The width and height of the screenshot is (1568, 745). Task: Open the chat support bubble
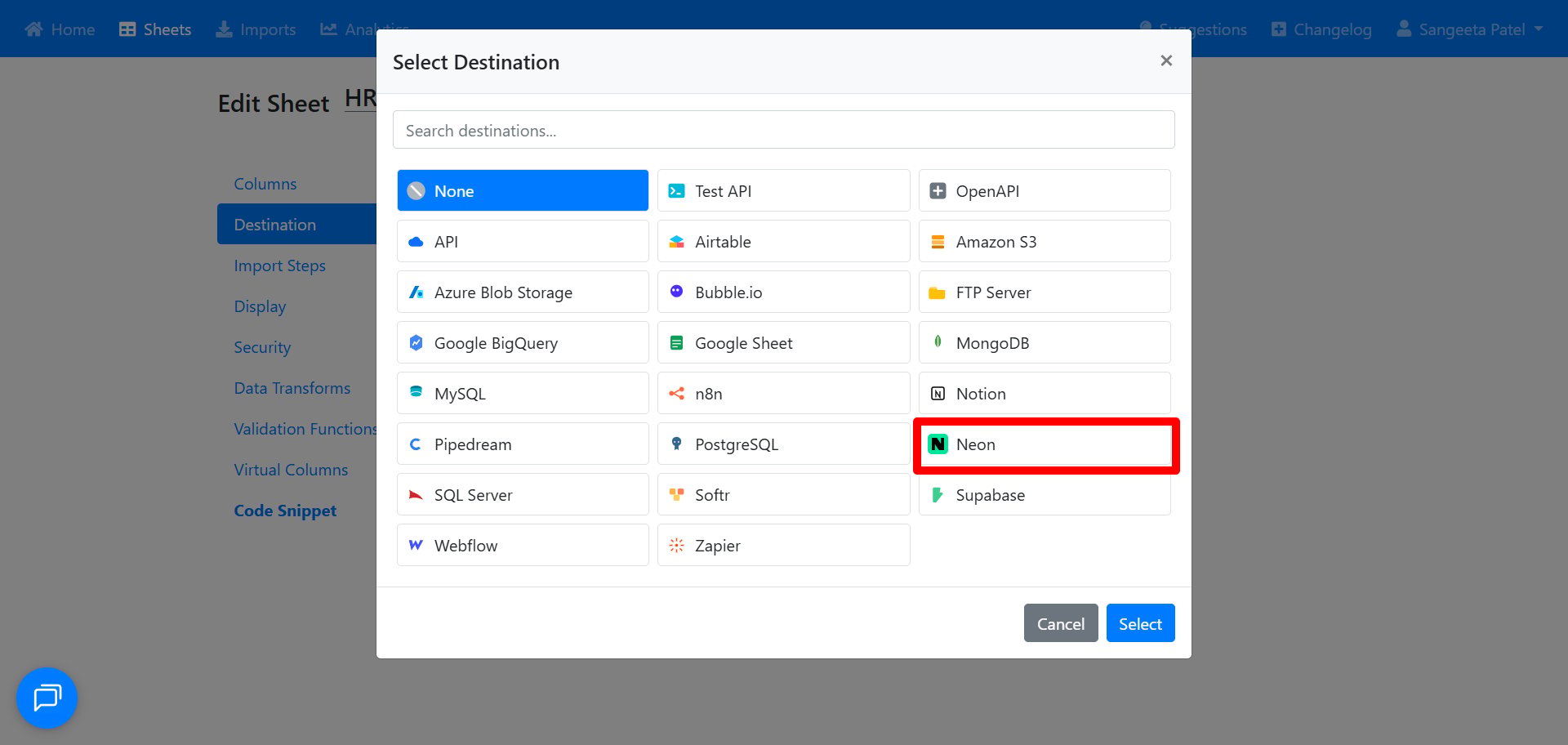click(47, 698)
